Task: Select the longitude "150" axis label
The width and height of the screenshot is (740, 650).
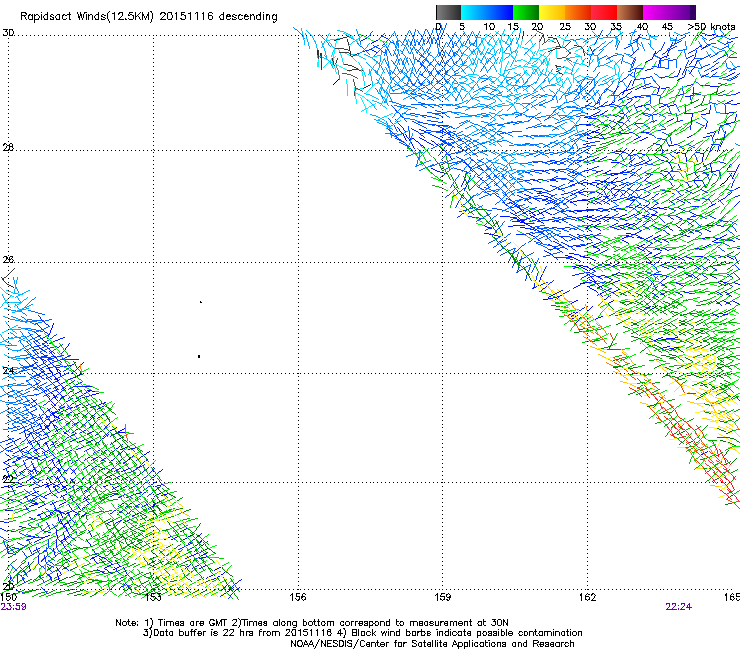Action: tap(8, 597)
